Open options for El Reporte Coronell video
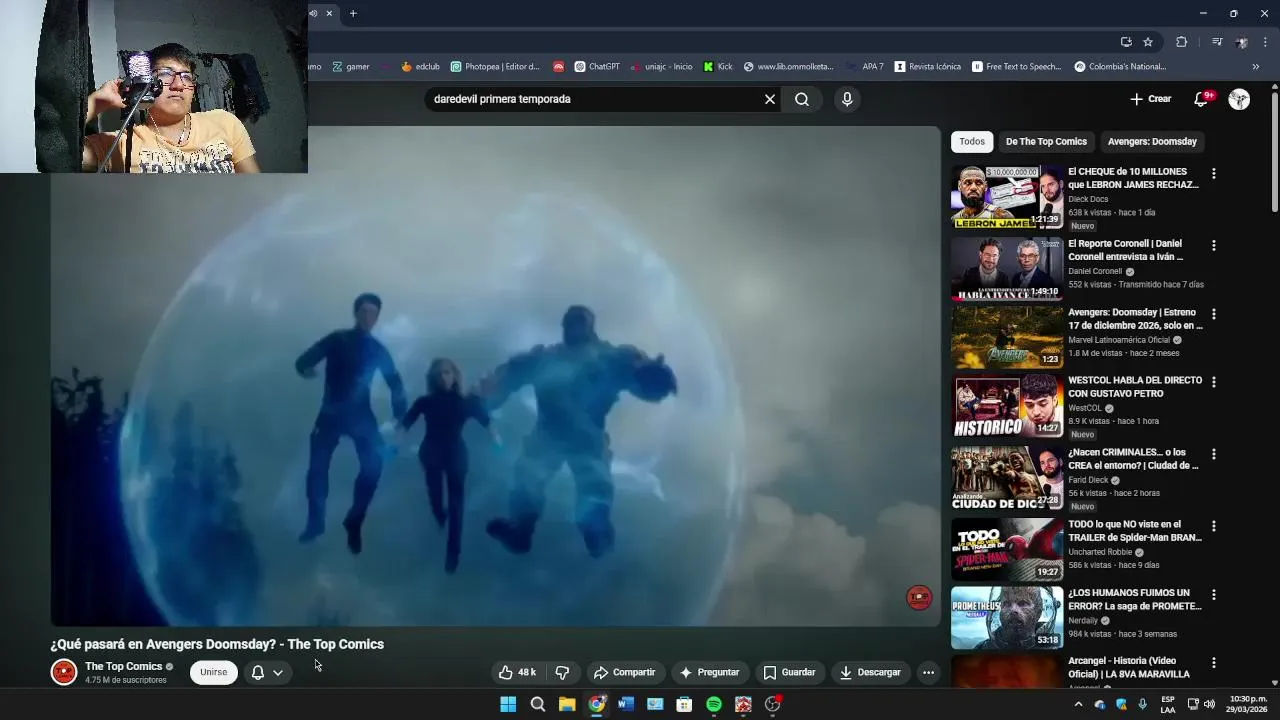 tap(1214, 245)
